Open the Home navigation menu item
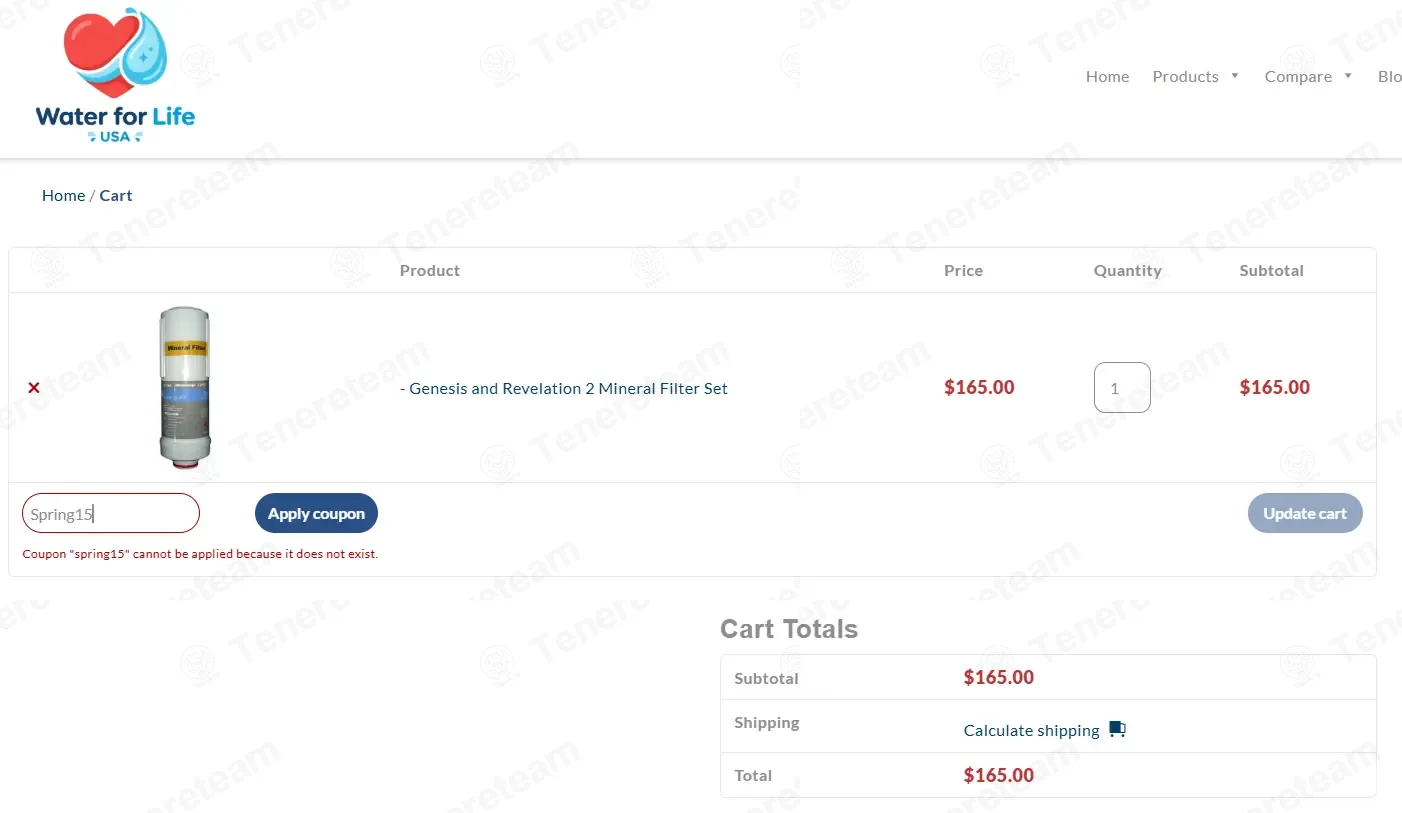Image resolution: width=1402 pixels, height=813 pixels. (x=1107, y=77)
